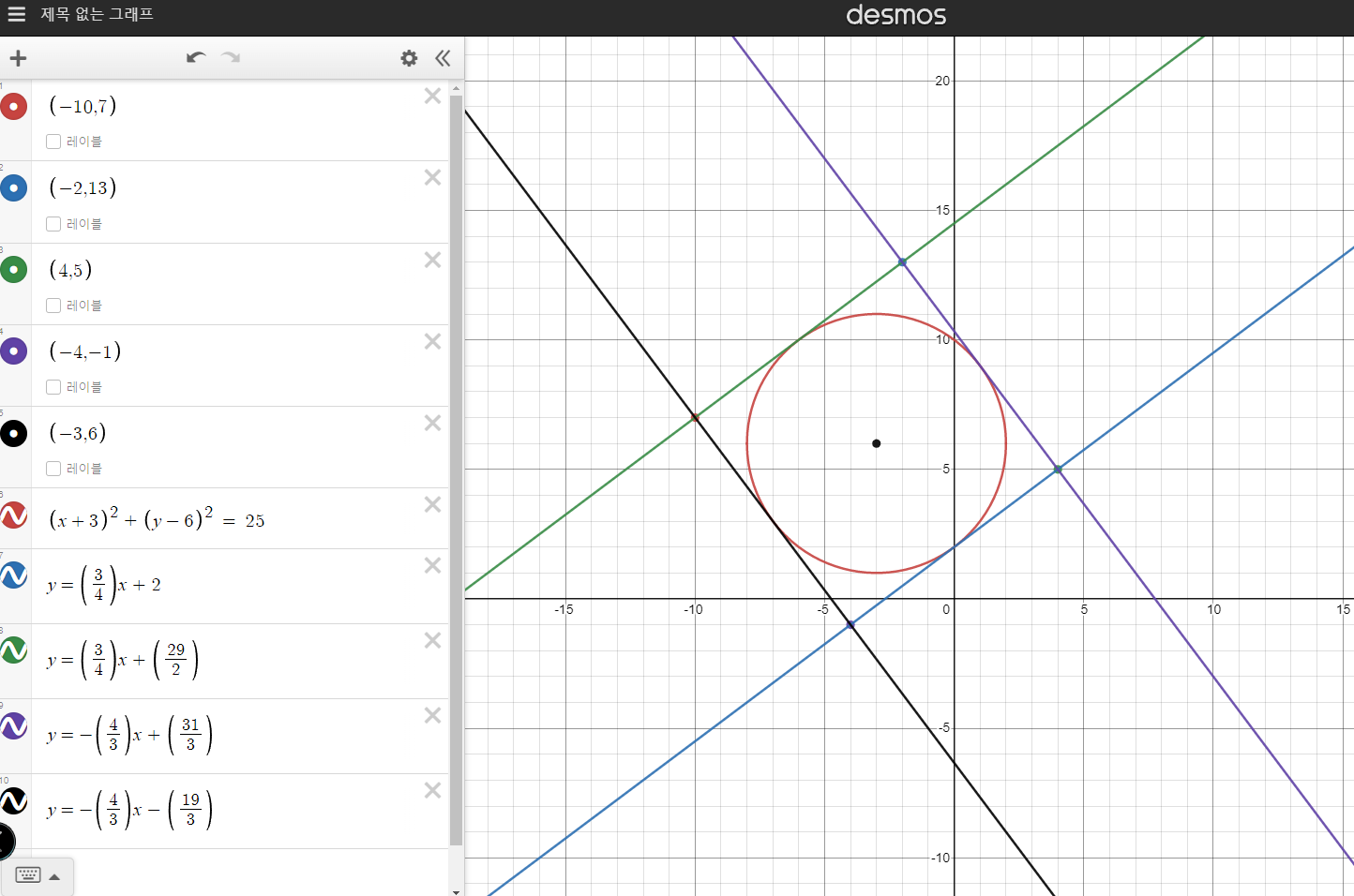
Task: Show the on-screen keyboard
Action: [28, 875]
